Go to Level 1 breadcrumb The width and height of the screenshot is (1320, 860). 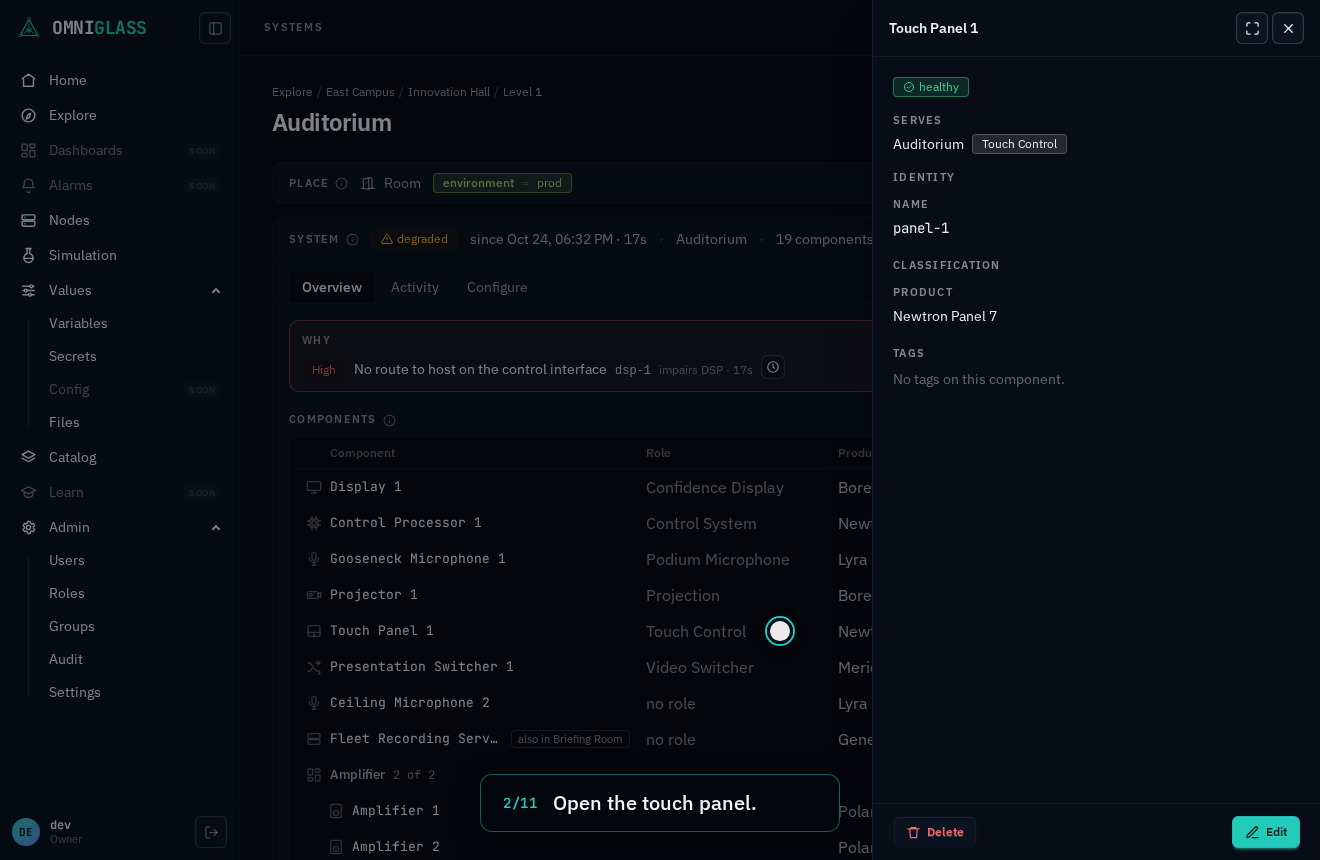tap(522, 92)
